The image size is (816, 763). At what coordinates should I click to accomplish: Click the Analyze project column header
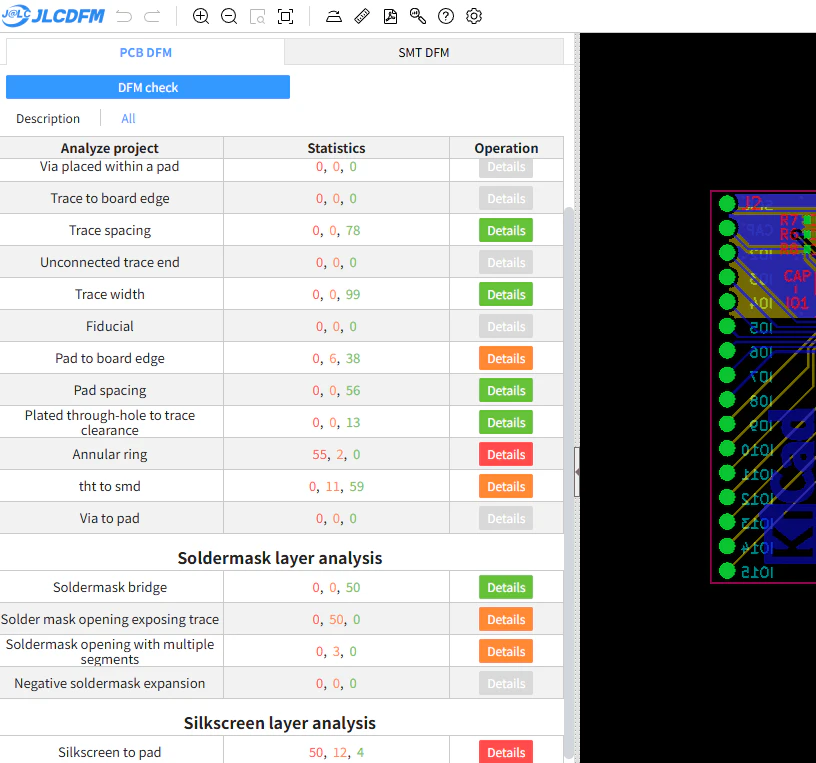pos(110,148)
